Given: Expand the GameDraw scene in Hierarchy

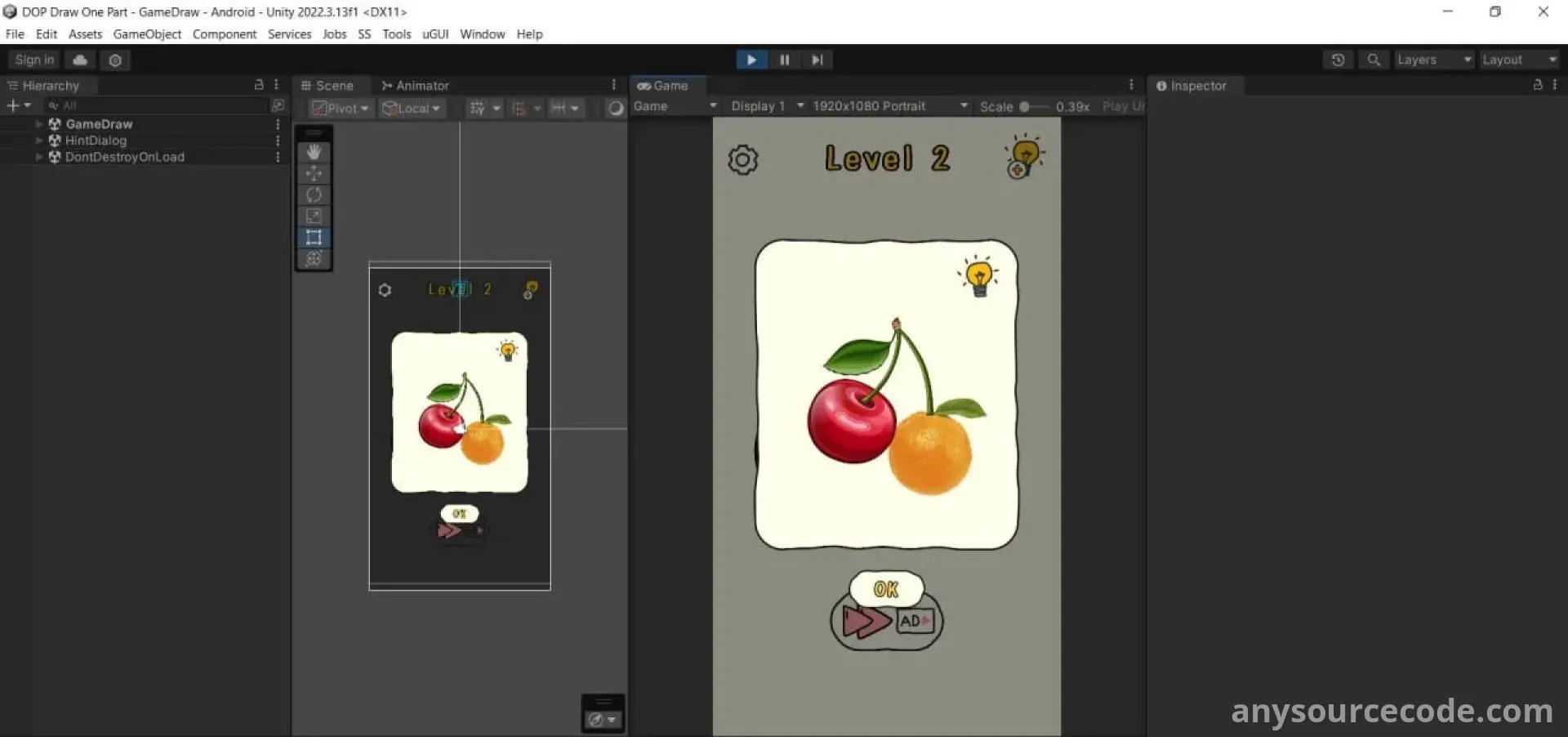Looking at the screenshot, I should coord(38,124).
